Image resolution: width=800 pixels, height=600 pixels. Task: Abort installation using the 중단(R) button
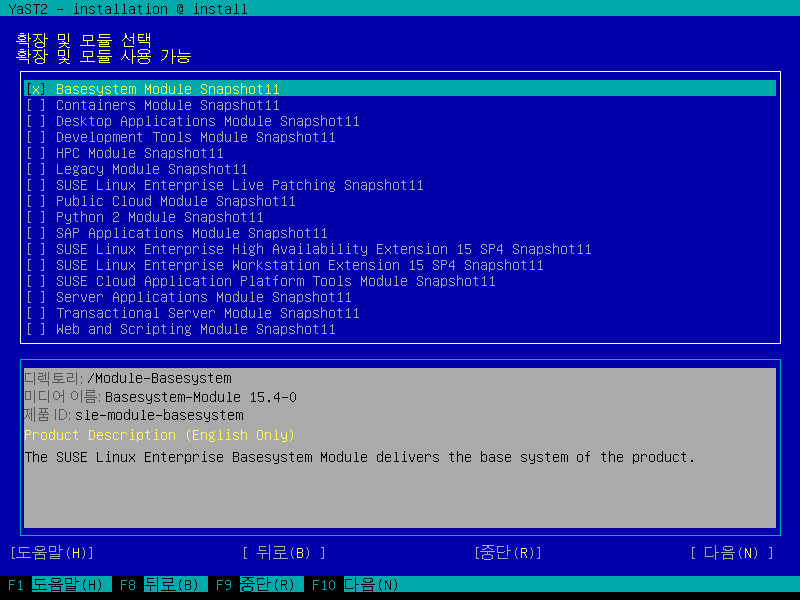tap(508, 553)
